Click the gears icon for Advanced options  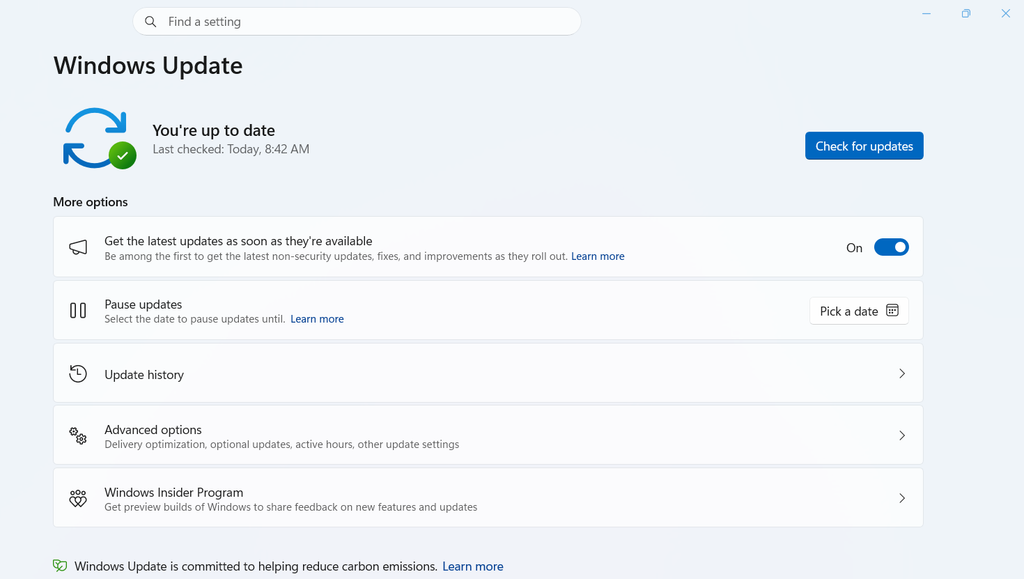pos(78,435)
